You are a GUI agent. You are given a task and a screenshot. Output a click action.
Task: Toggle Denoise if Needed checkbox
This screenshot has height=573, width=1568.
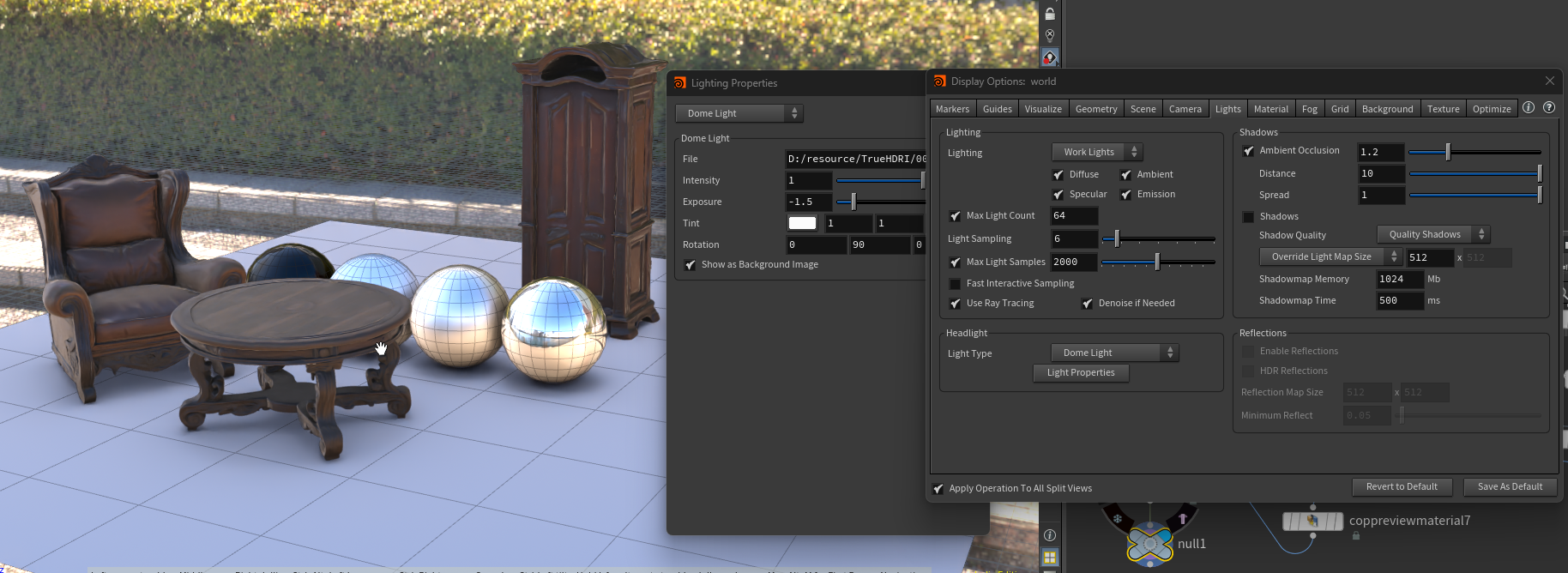click(x=1088, y=304)
